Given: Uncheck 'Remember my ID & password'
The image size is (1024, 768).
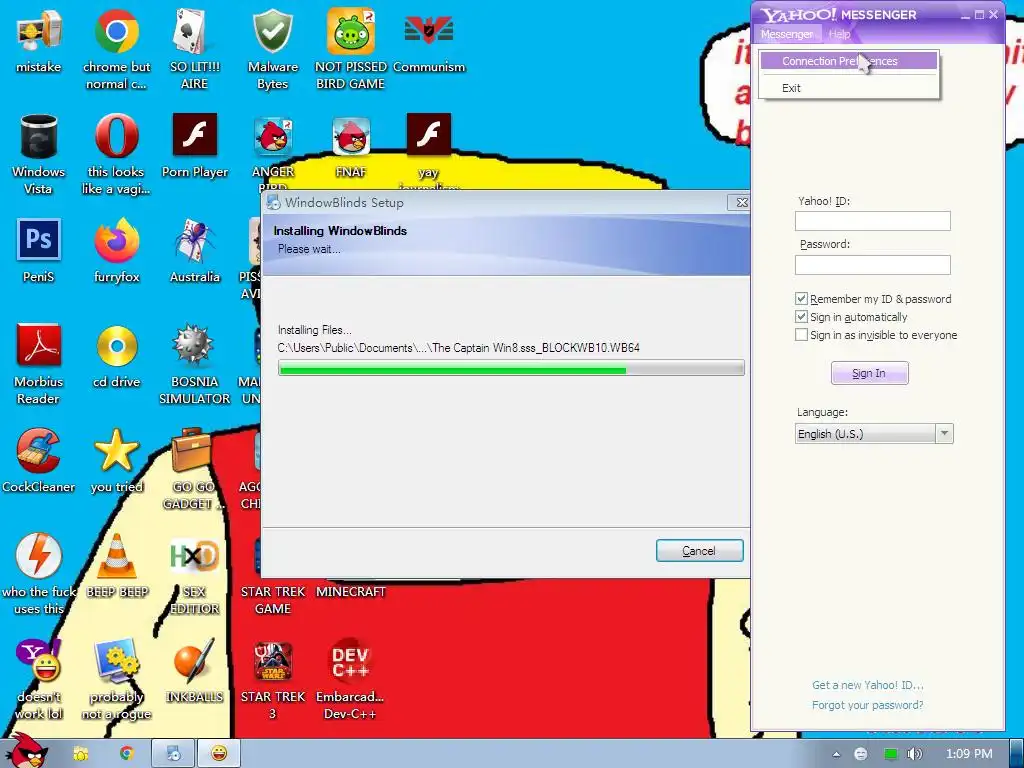Looking at the screenshot, I should click(801, 298).
